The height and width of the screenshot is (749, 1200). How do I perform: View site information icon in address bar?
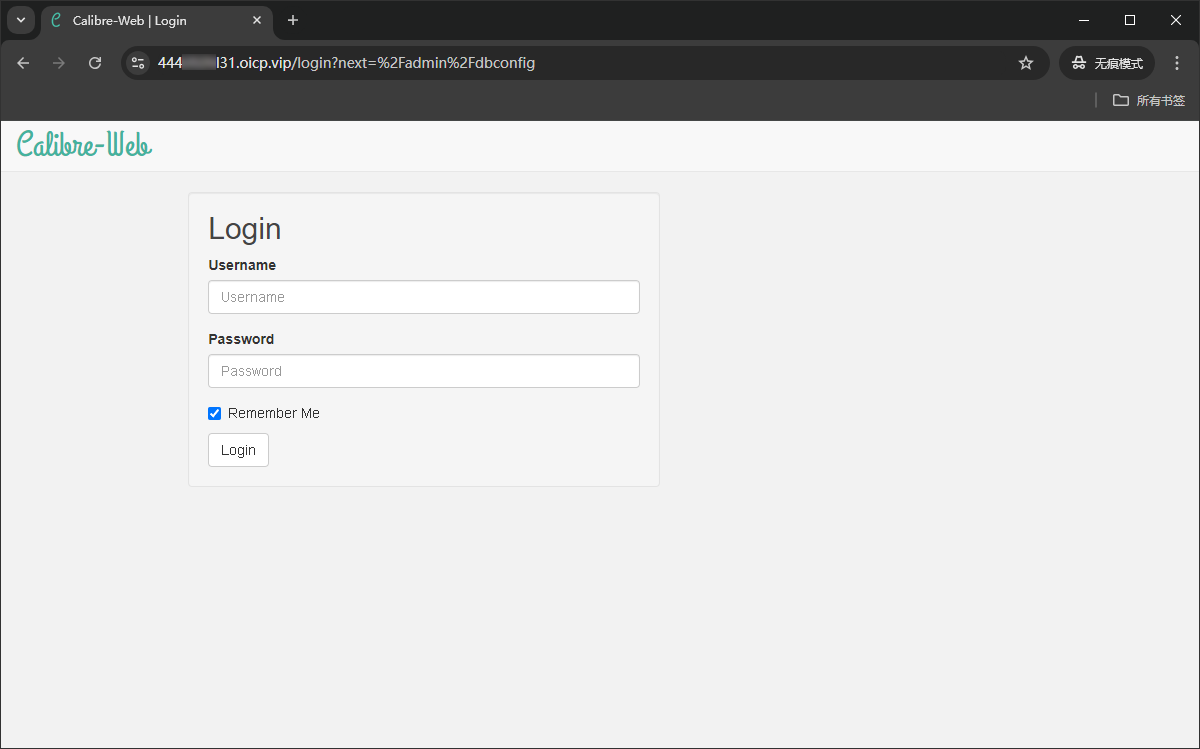[x=138, y=63]
